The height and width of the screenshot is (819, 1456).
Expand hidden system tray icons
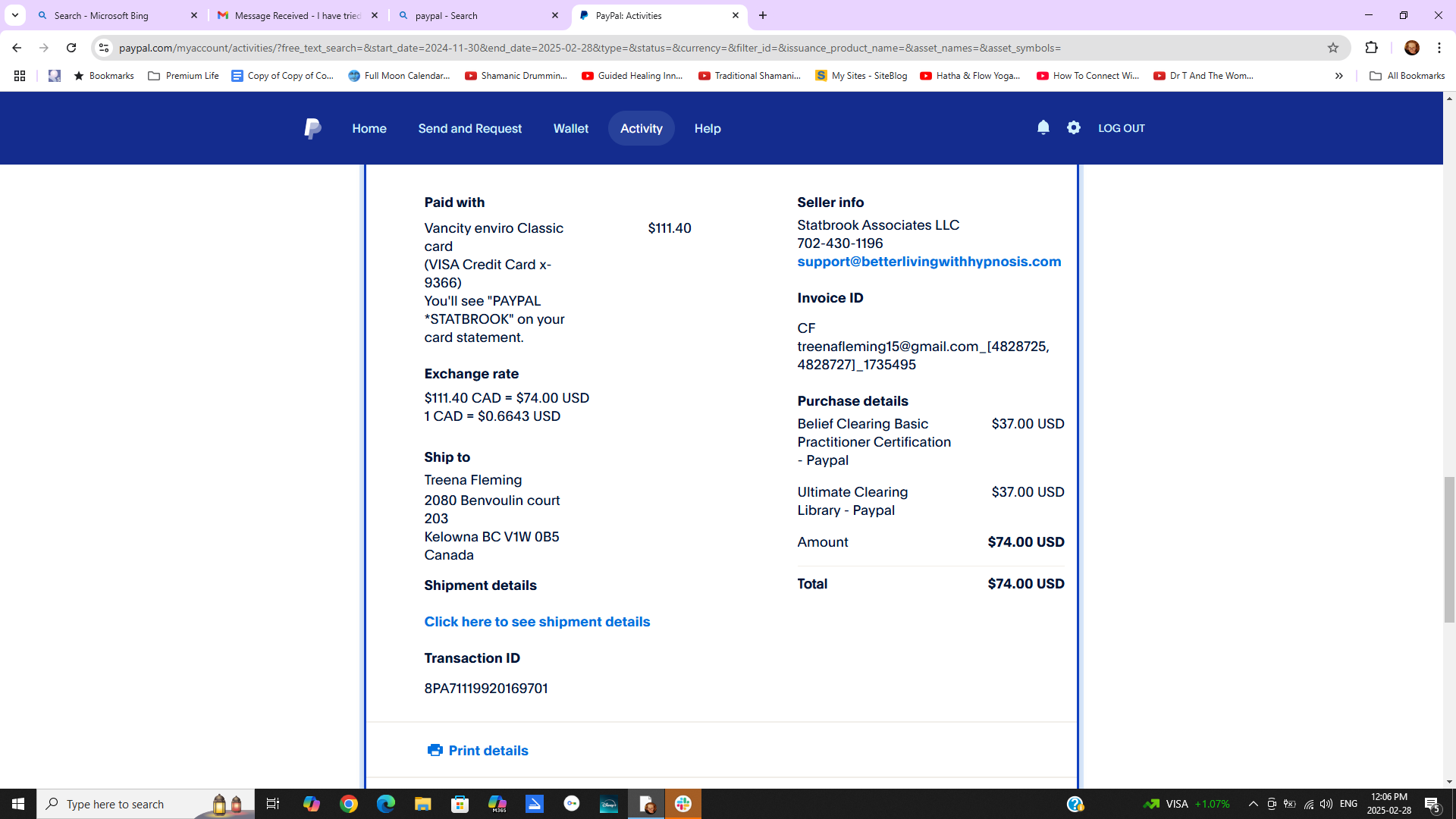pyautogui.click(x=1253, y=804)
